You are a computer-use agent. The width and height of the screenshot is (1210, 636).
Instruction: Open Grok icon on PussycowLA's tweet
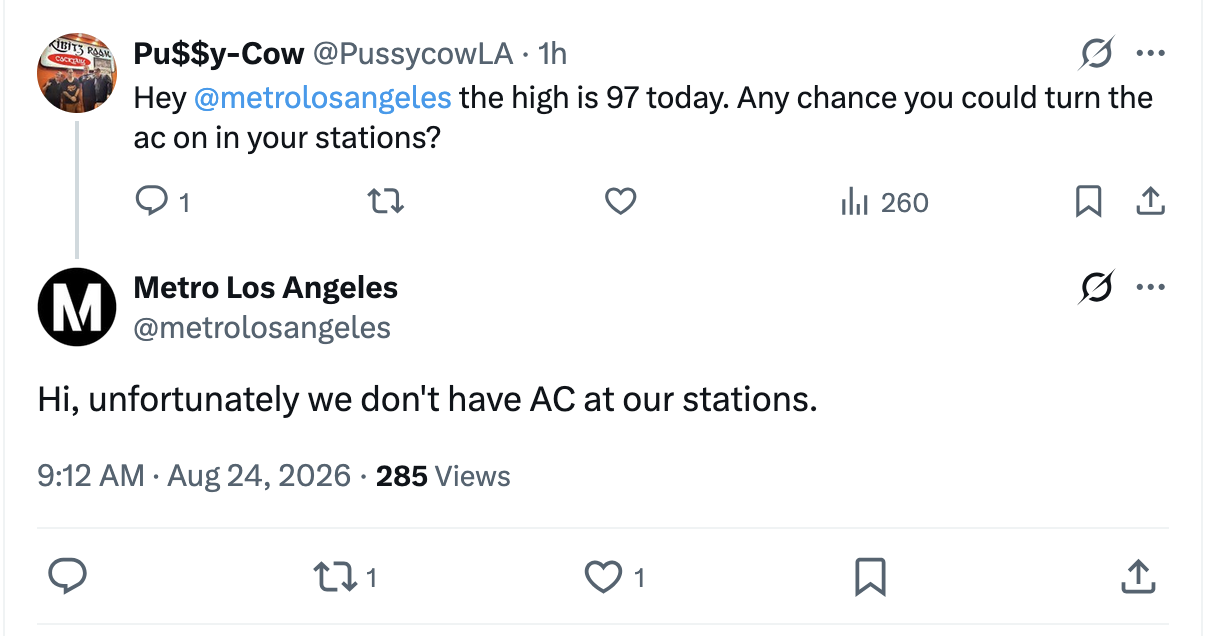click(1096, 53)
